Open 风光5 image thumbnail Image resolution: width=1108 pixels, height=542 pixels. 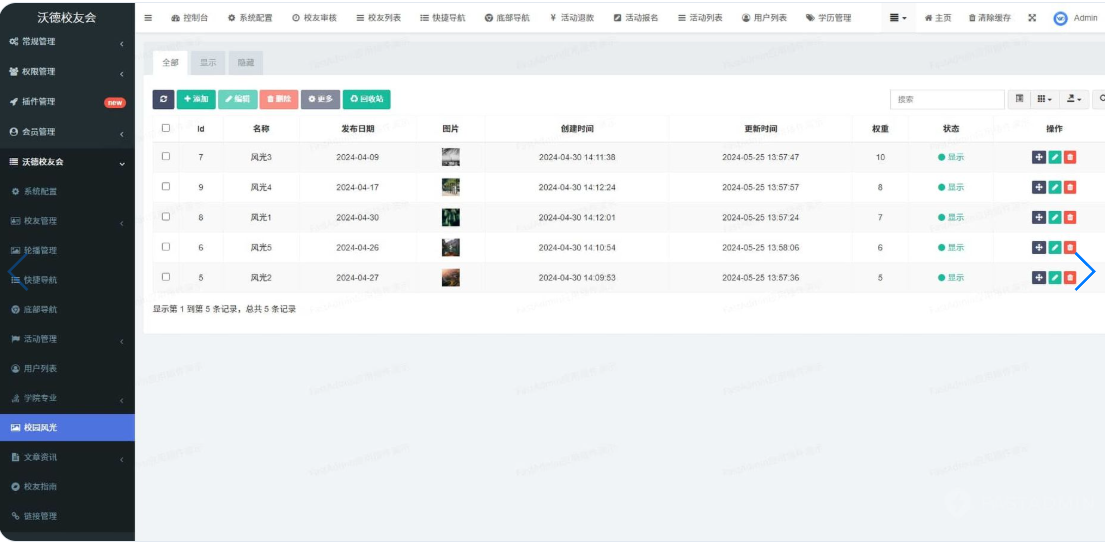point(451,247)
